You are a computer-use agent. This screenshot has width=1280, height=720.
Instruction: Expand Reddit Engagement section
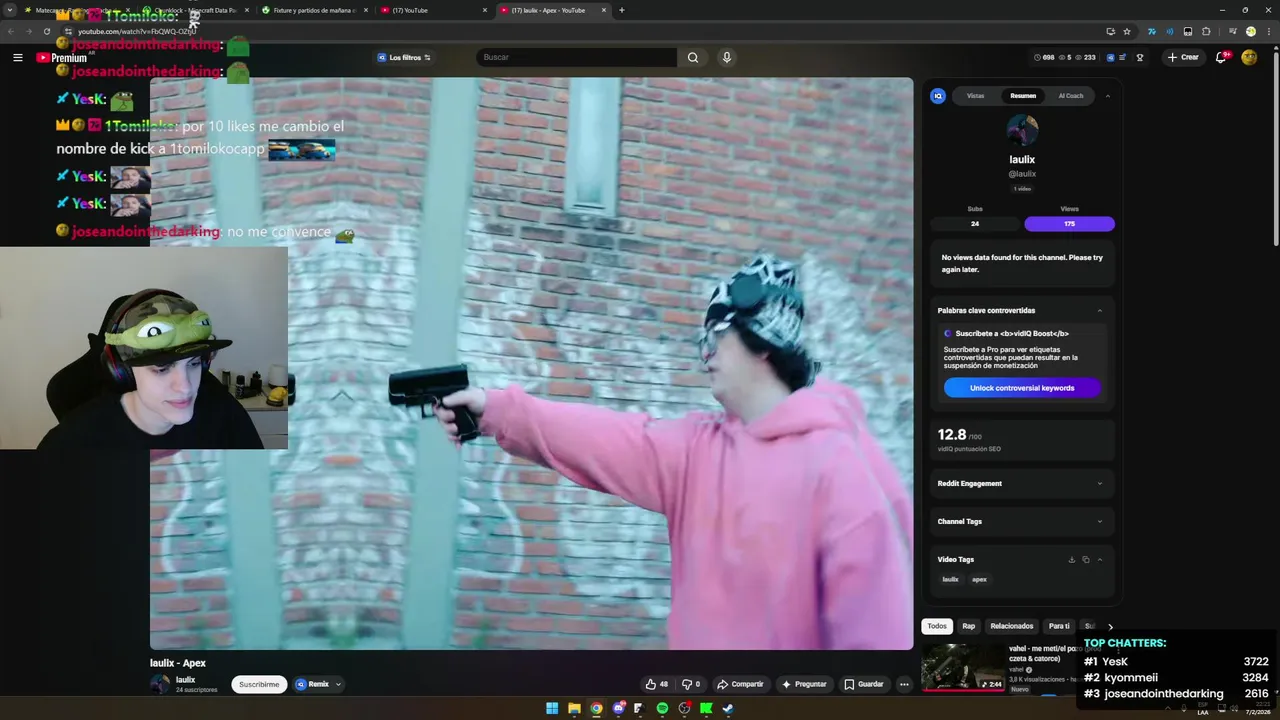point(1100,483)
